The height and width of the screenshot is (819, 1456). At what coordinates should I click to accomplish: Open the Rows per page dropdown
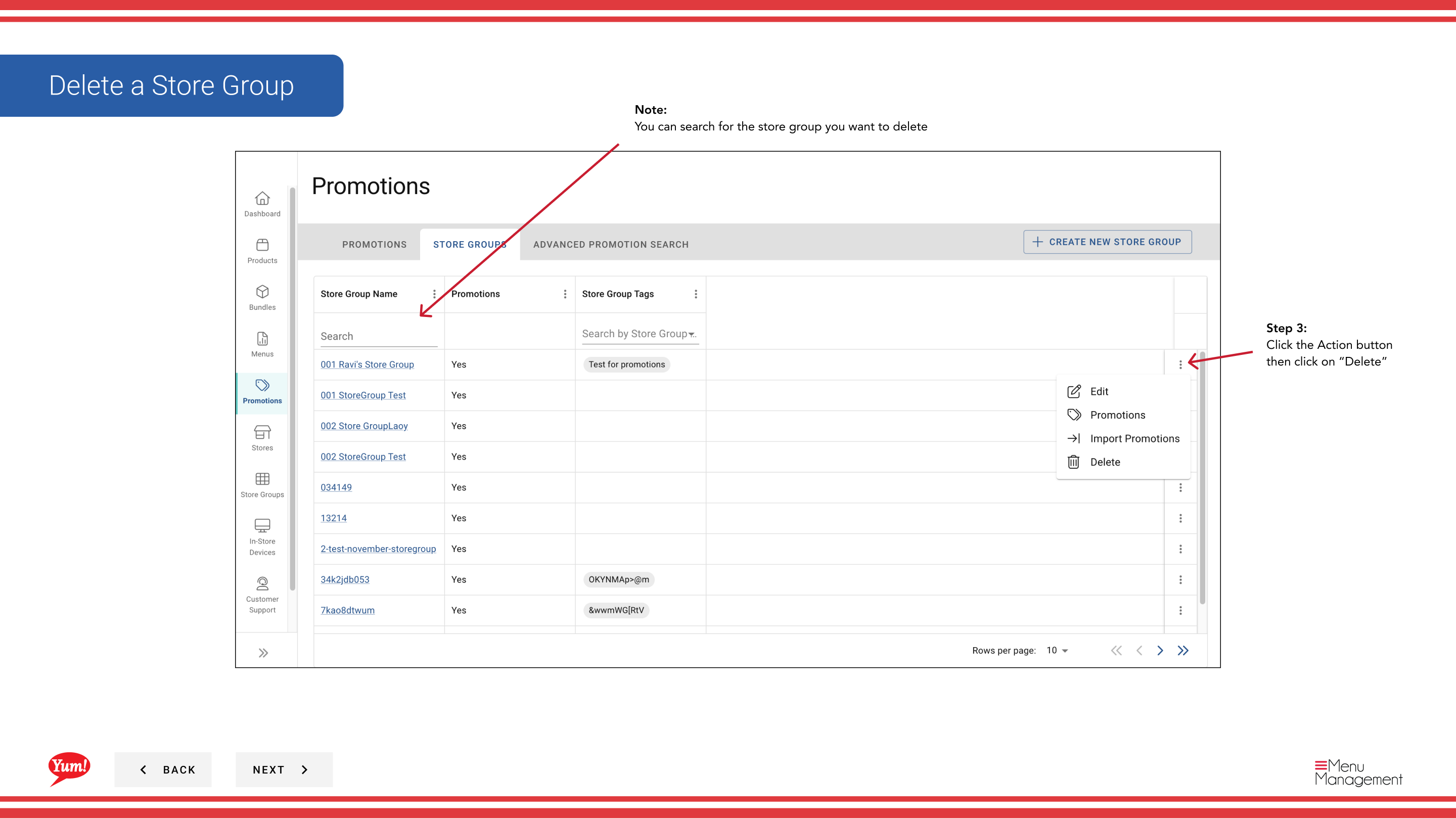pyautogui.click(x=1057, y=650)
